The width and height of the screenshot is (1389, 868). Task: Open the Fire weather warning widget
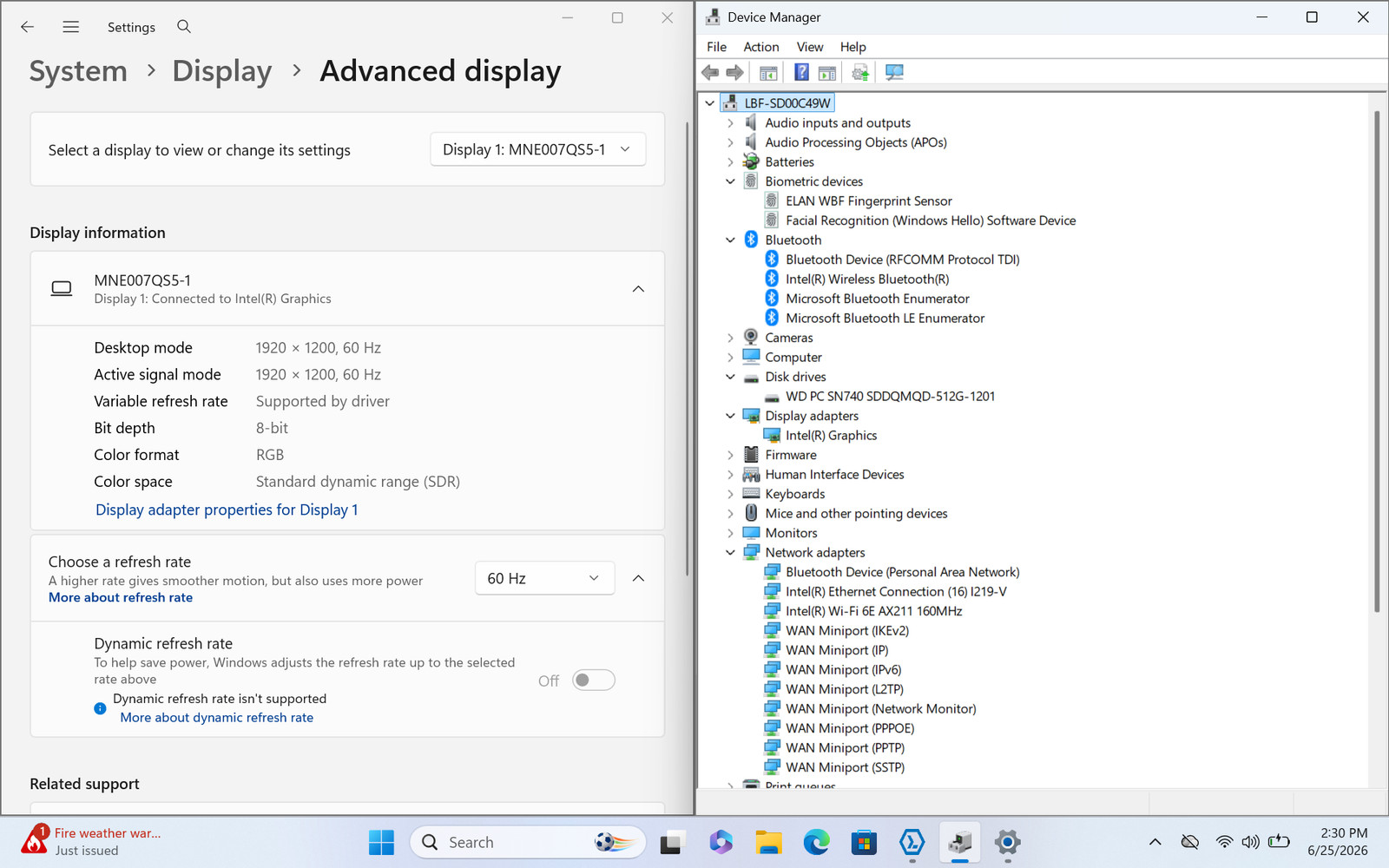click(x=91, y=841)
